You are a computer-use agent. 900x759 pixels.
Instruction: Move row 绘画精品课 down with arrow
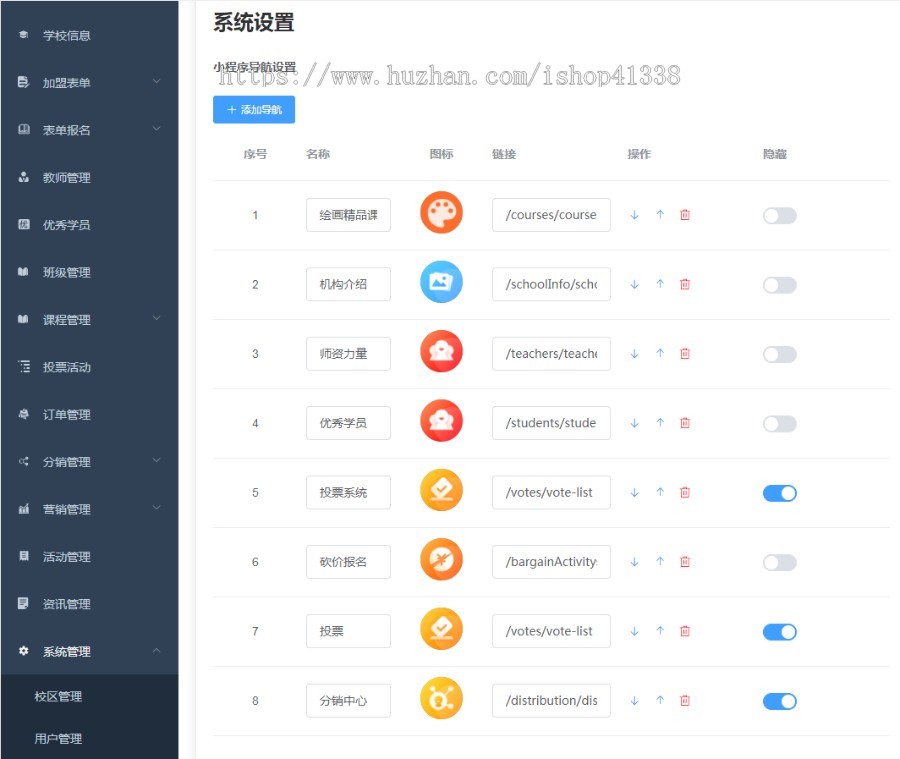[634, 215]
